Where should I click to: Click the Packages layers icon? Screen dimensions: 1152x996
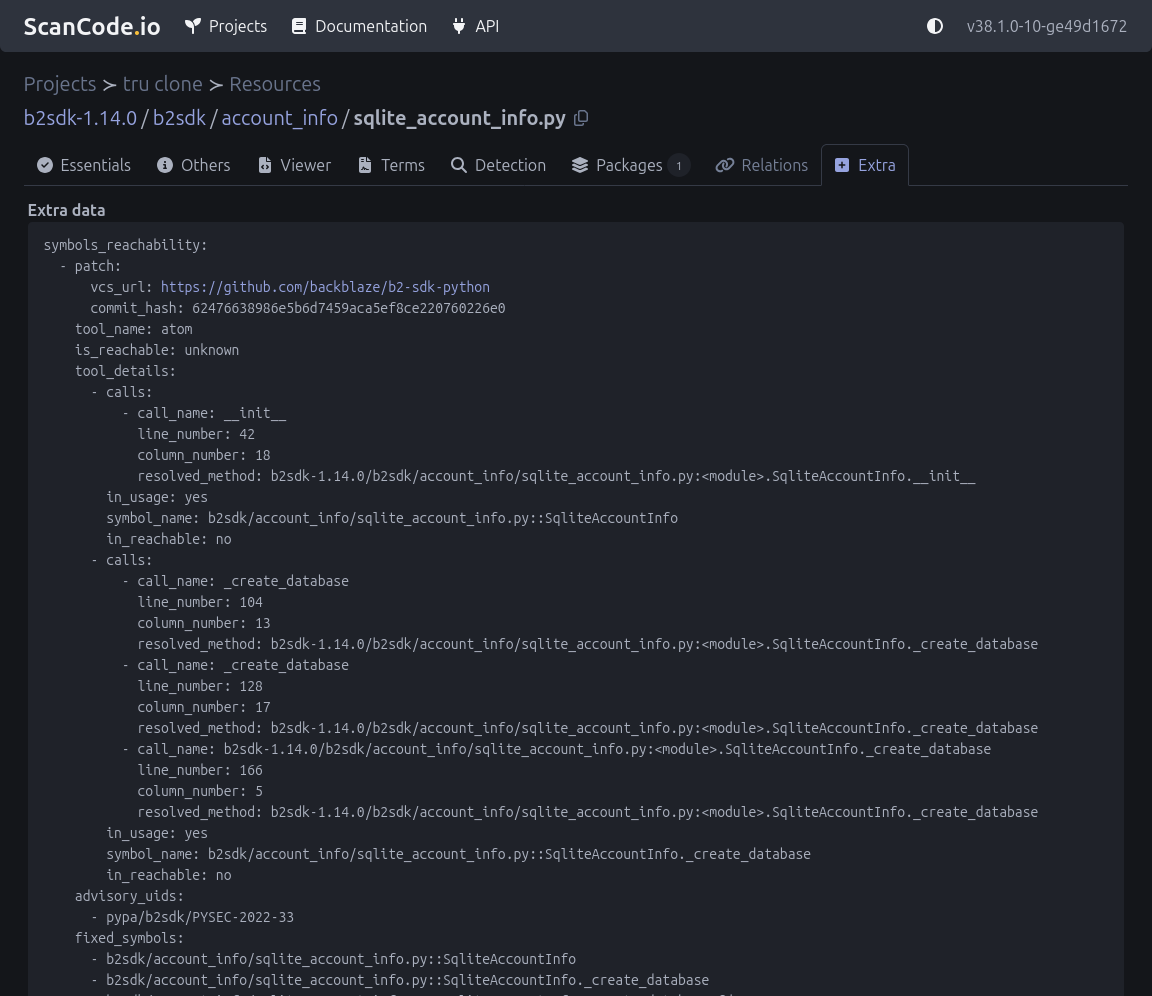tap(580, 165)
